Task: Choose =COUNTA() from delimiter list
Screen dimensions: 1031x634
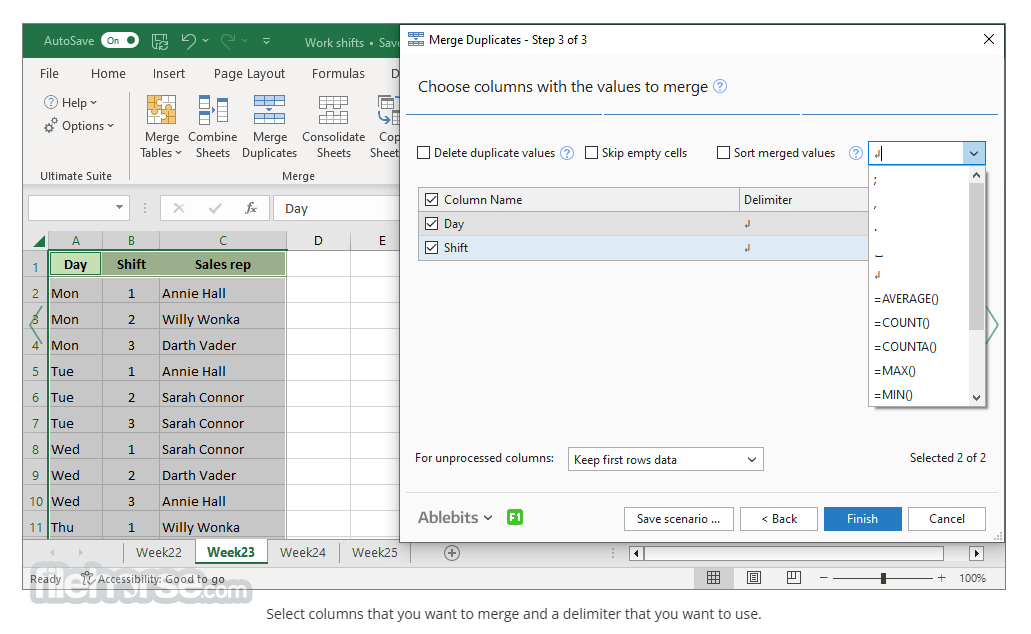Action: coord(919,347)
